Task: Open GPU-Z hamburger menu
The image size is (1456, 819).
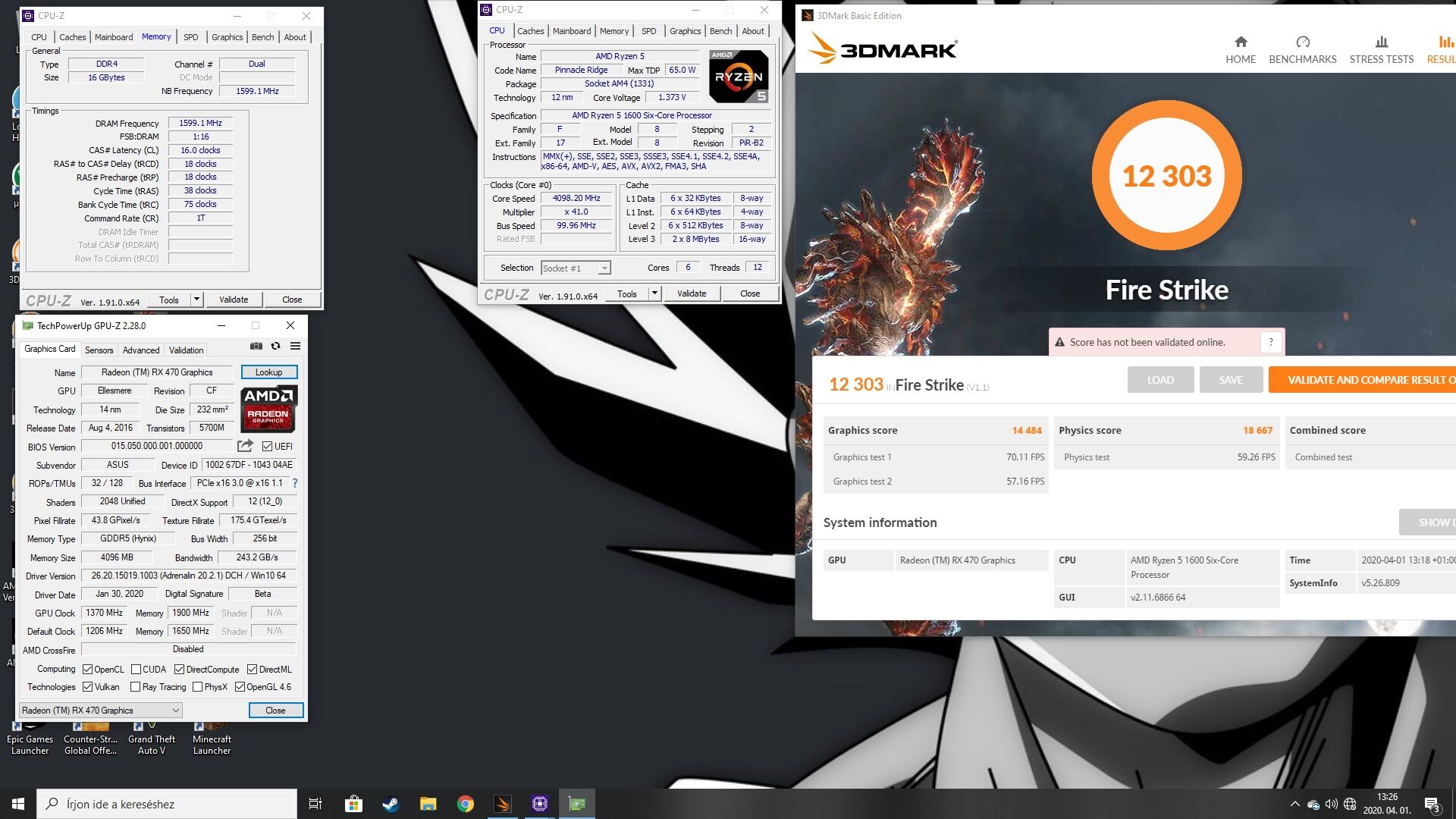Action: (x=296, y=346)
